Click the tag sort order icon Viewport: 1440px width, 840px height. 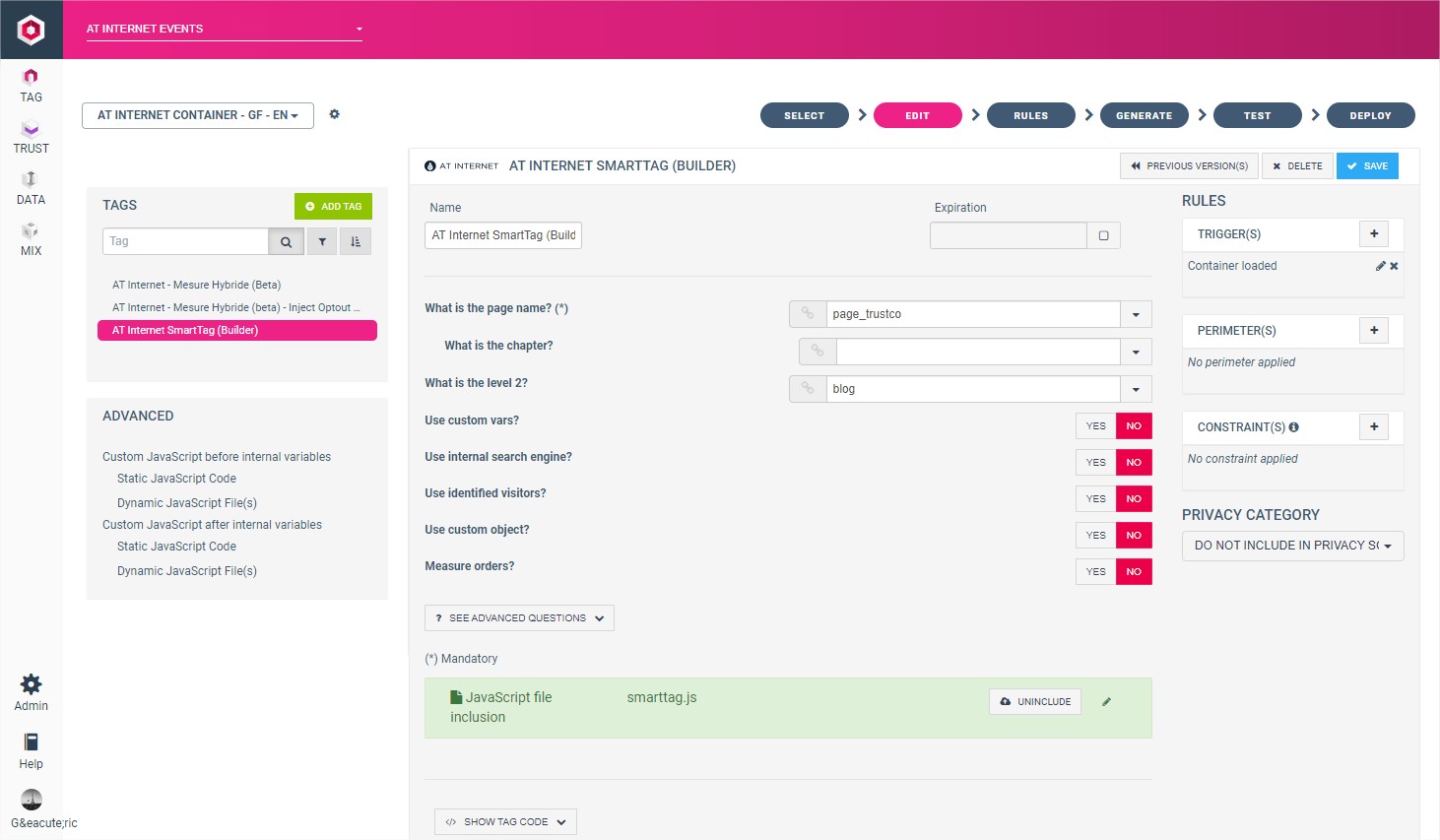tap(356, 241)
